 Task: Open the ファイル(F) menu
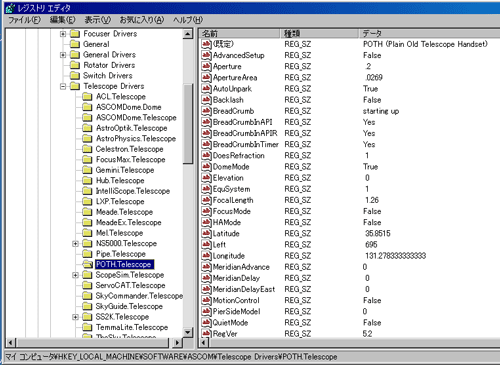pos(24,20)
